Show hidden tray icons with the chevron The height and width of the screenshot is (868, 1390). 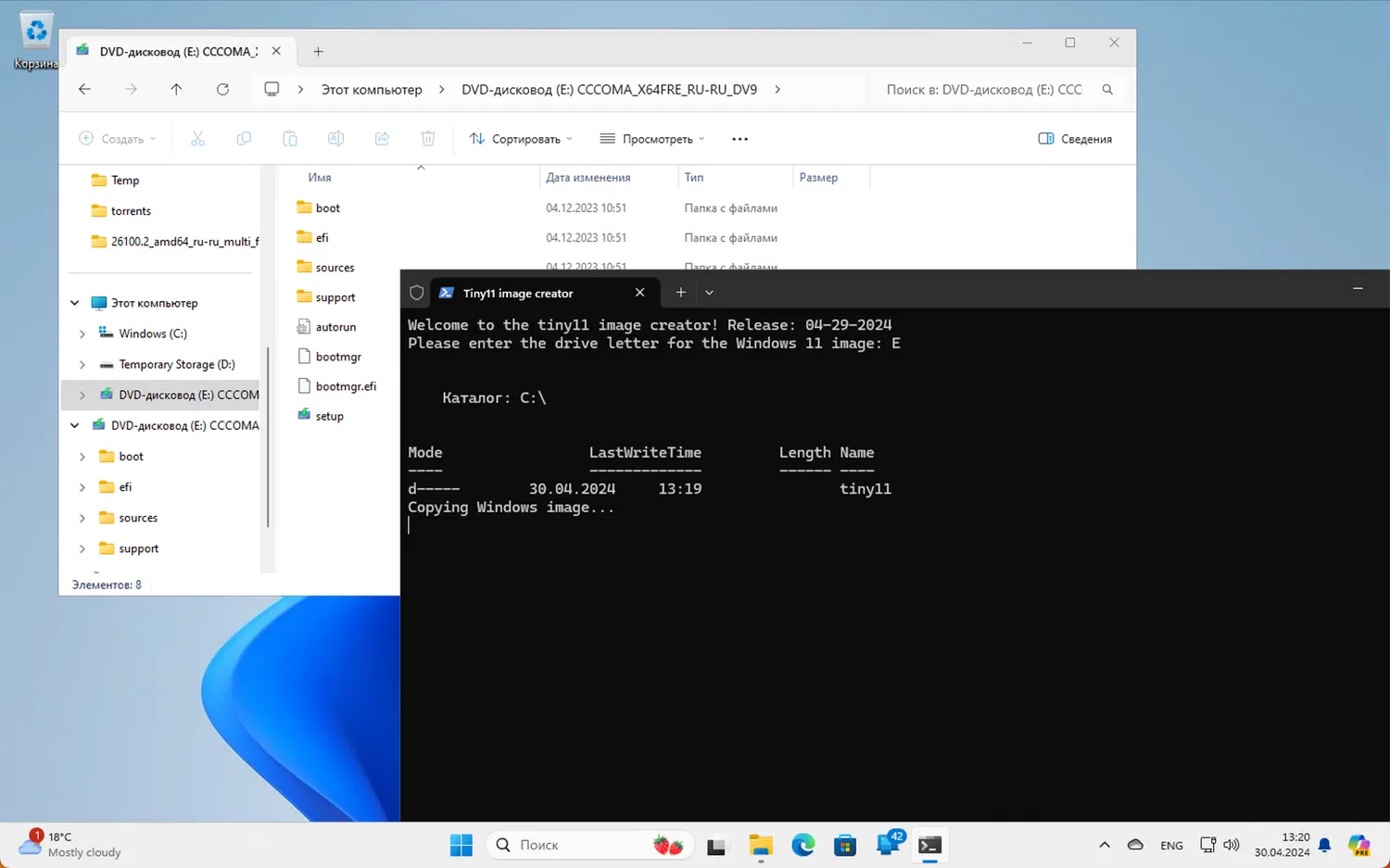coord(1105,845)
